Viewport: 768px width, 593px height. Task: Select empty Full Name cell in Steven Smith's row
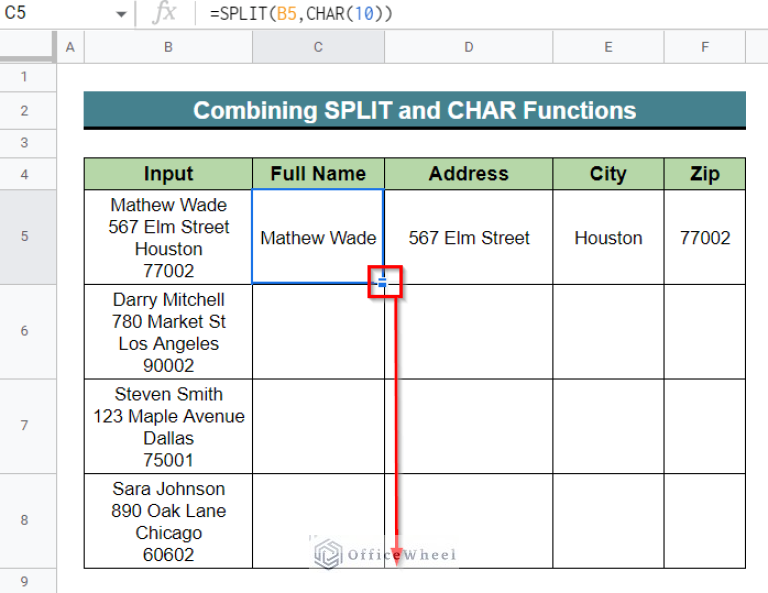[x=318, y=426]
